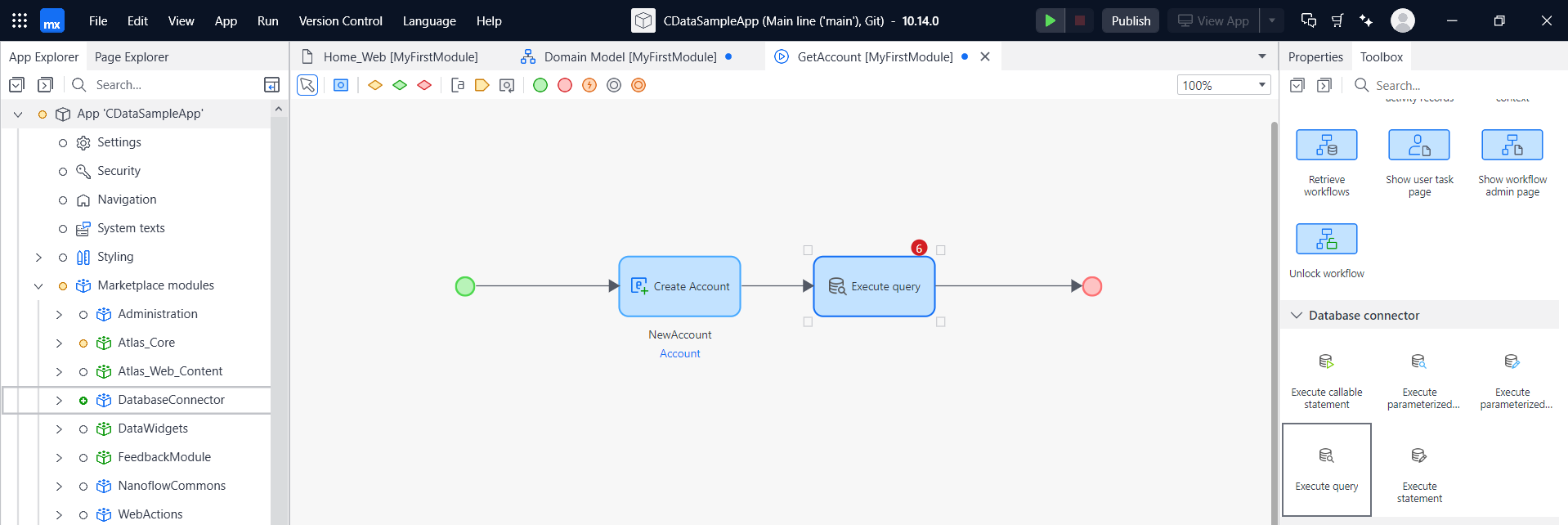Collapse the Marketplace modules tree node
1568x525 pixels.
pyautogui.click(x=38, y=286)
